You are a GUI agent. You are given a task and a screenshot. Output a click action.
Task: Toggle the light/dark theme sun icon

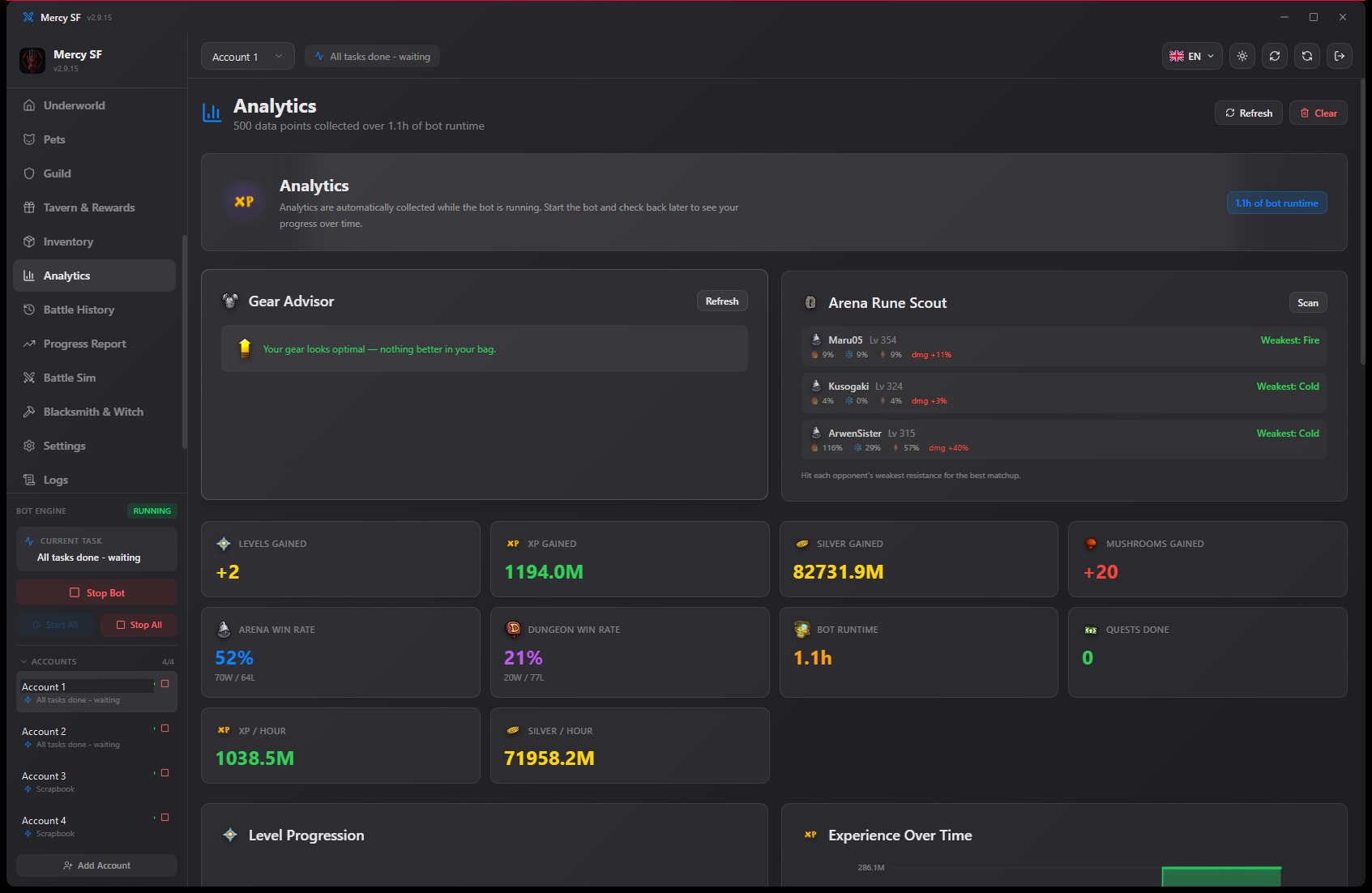point(1242,56)
